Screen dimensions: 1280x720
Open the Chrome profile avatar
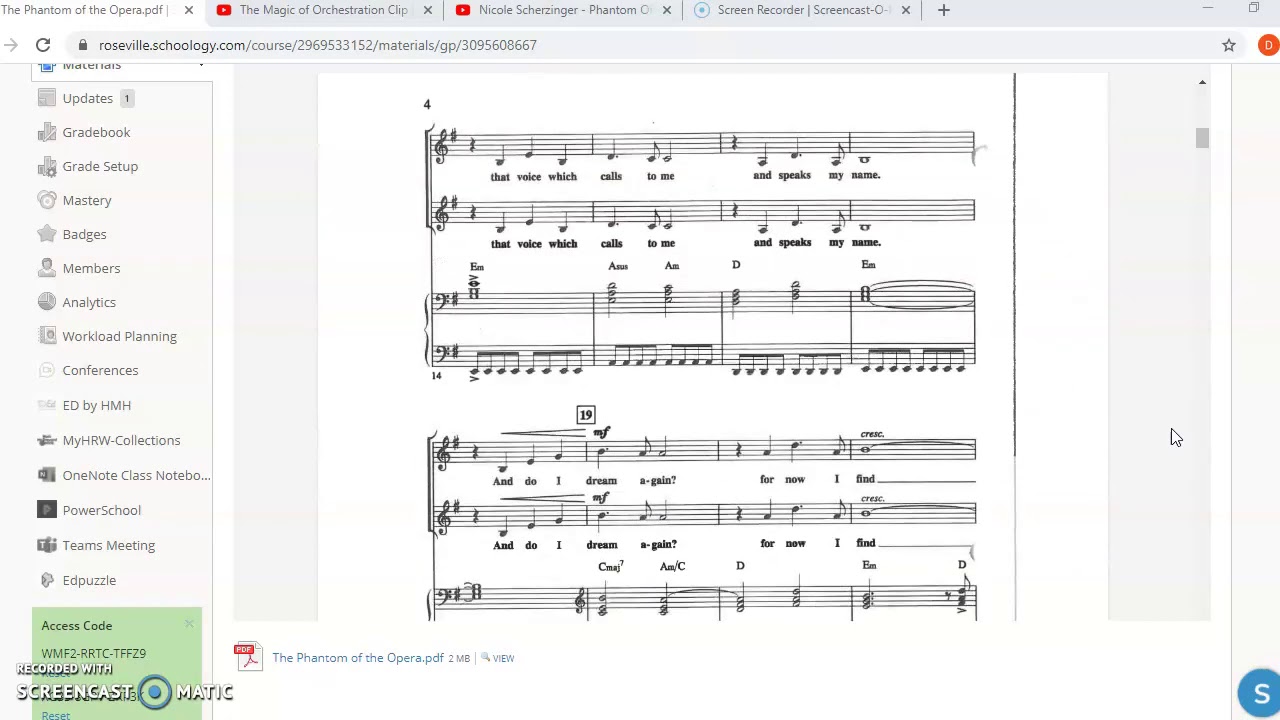click(x=1268, y=45)
